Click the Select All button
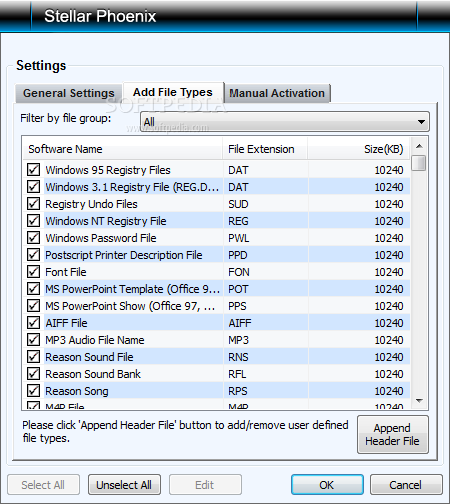 point(43,485)
